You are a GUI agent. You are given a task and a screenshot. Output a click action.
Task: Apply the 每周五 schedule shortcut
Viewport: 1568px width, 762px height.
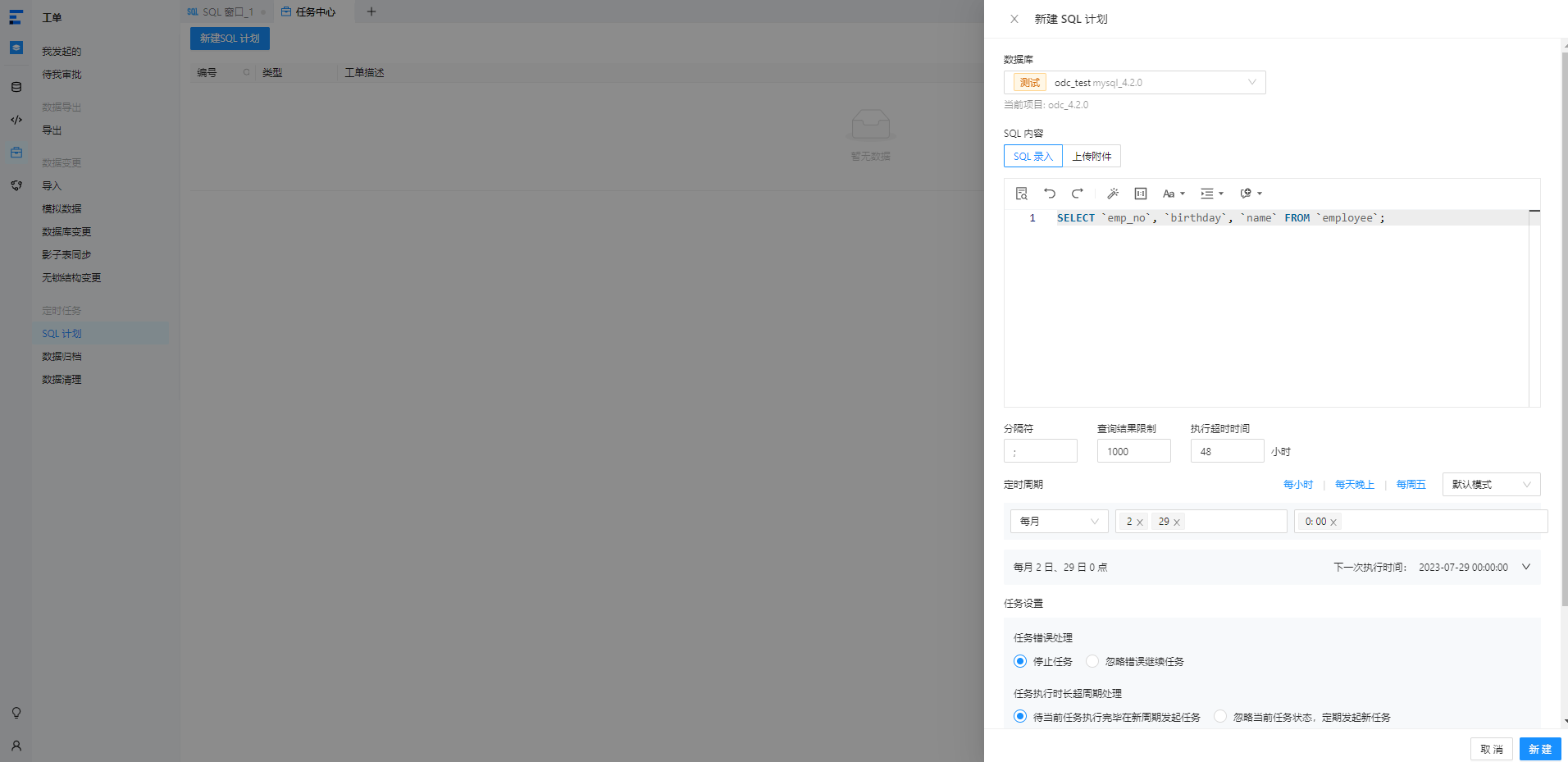point(1411,485)
